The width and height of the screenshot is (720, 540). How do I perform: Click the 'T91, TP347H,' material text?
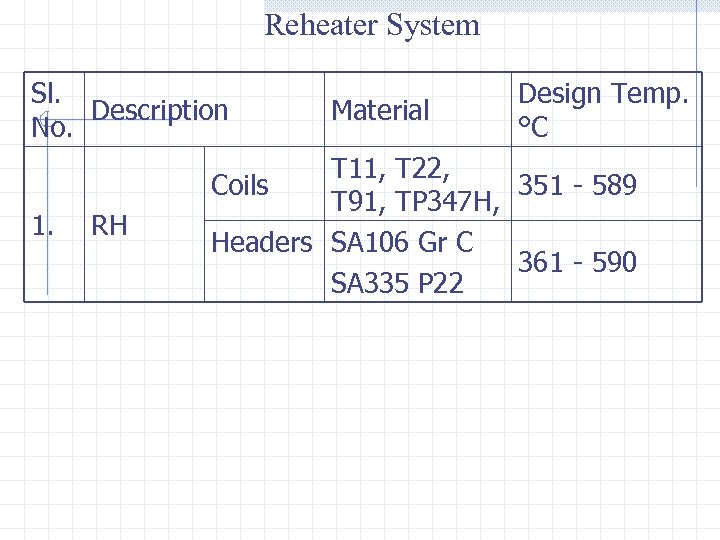415,201
